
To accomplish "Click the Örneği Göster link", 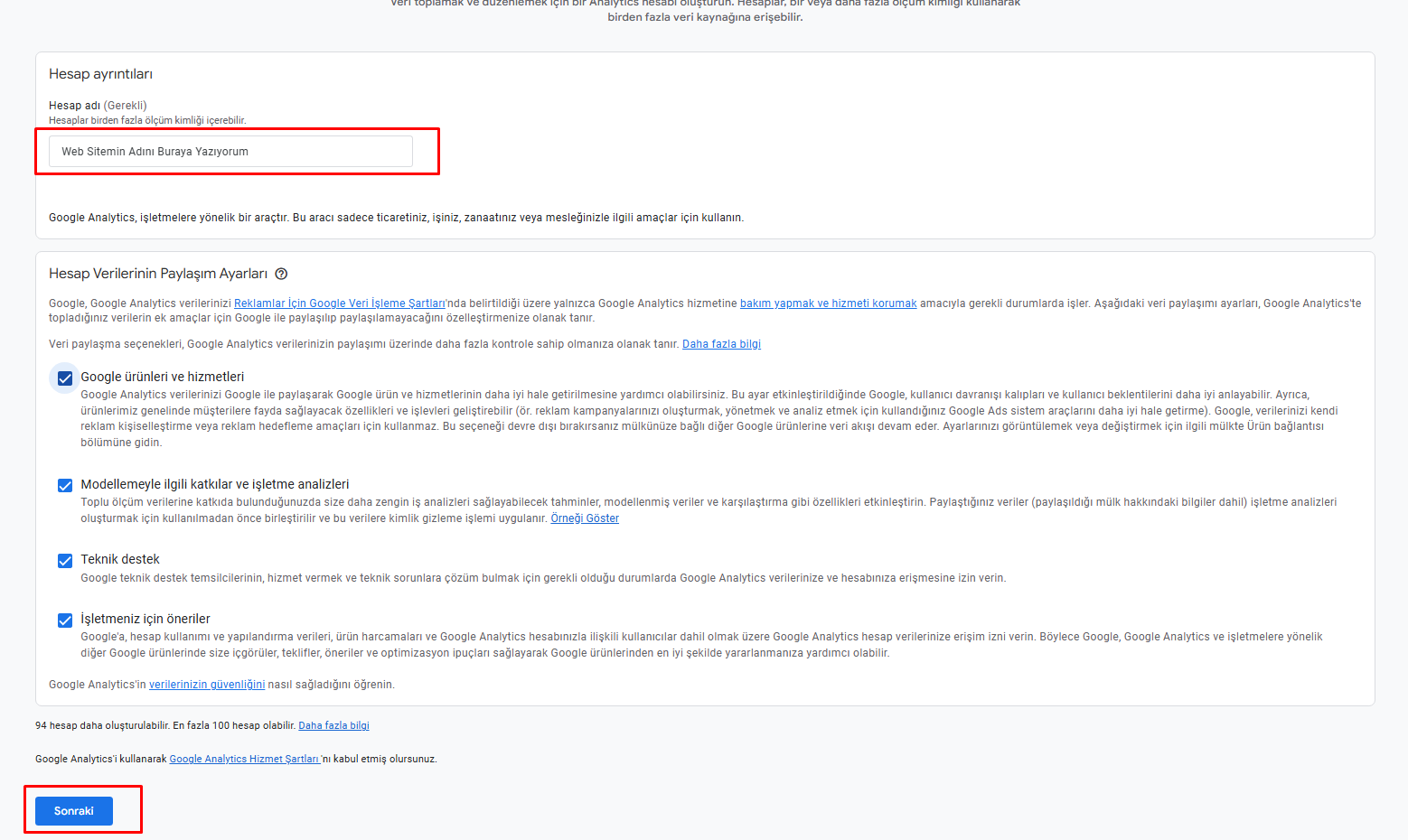I will pyautogui.click(x=585, y=518).
